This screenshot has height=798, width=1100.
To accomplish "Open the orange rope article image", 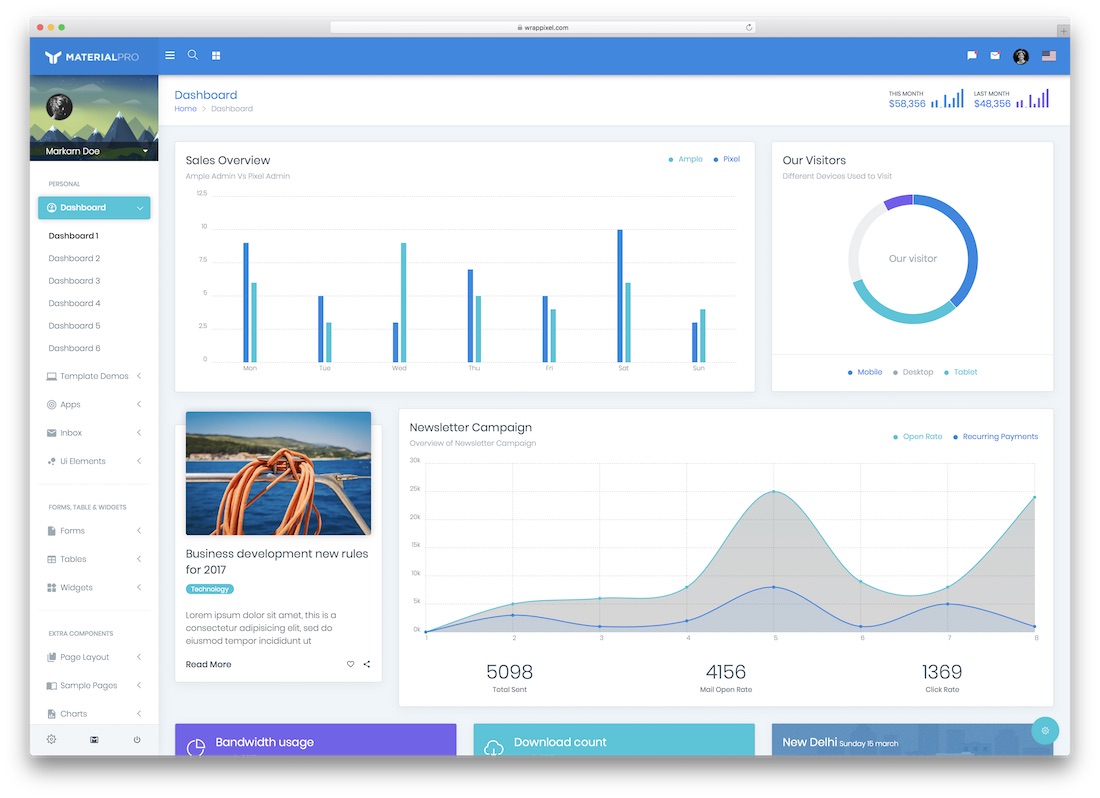I will tap(279, 473).
